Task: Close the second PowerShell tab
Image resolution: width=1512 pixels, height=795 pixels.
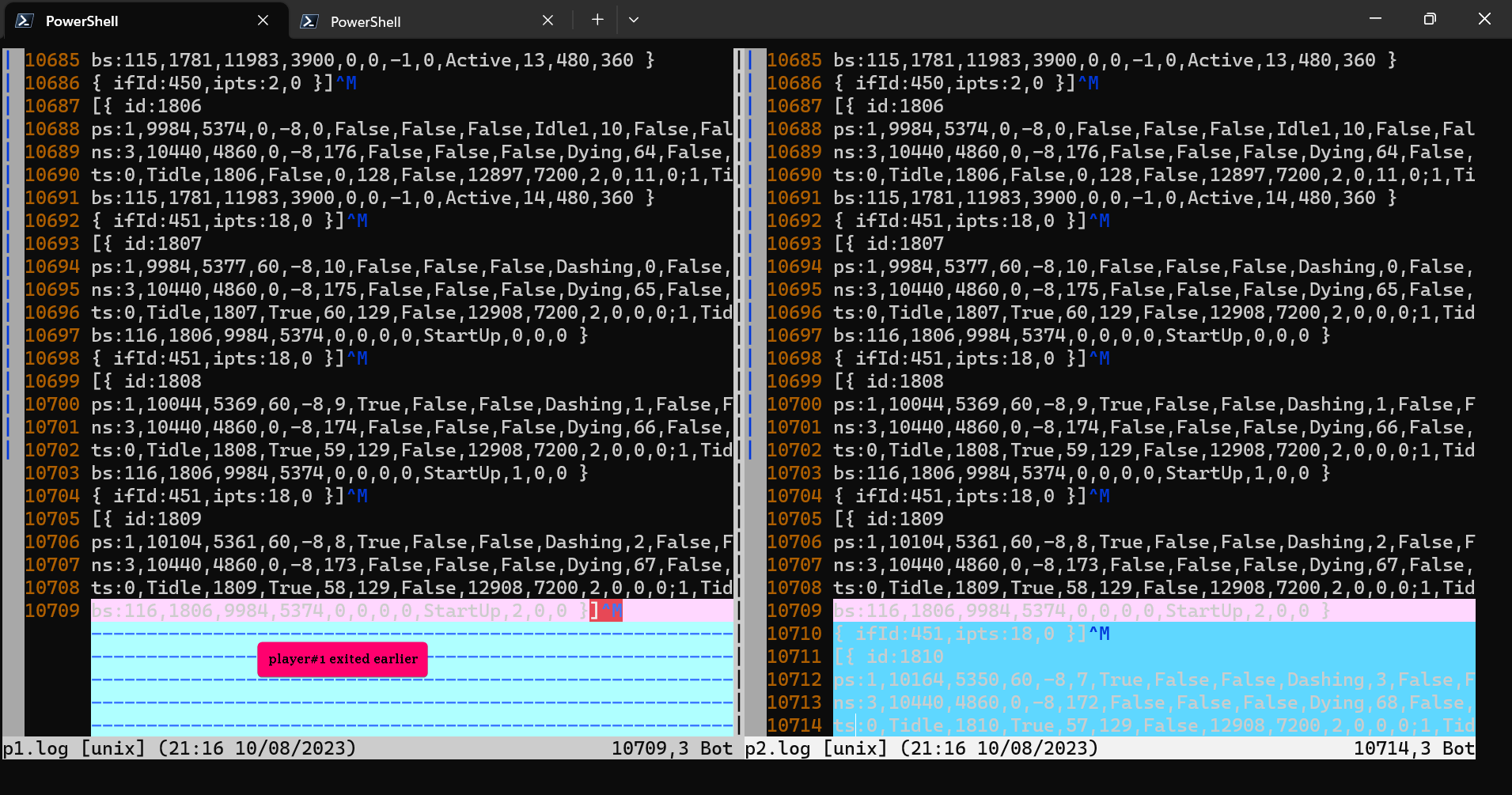Action: 548,21
